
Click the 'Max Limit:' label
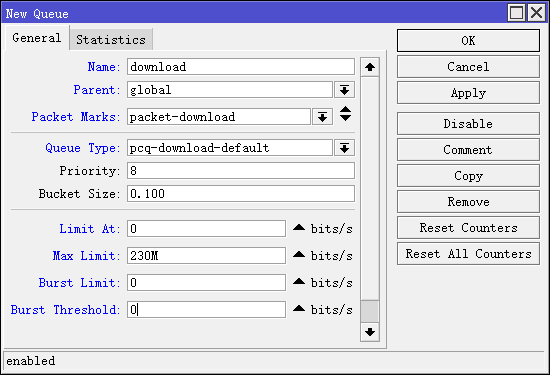(x=87, y=256)
